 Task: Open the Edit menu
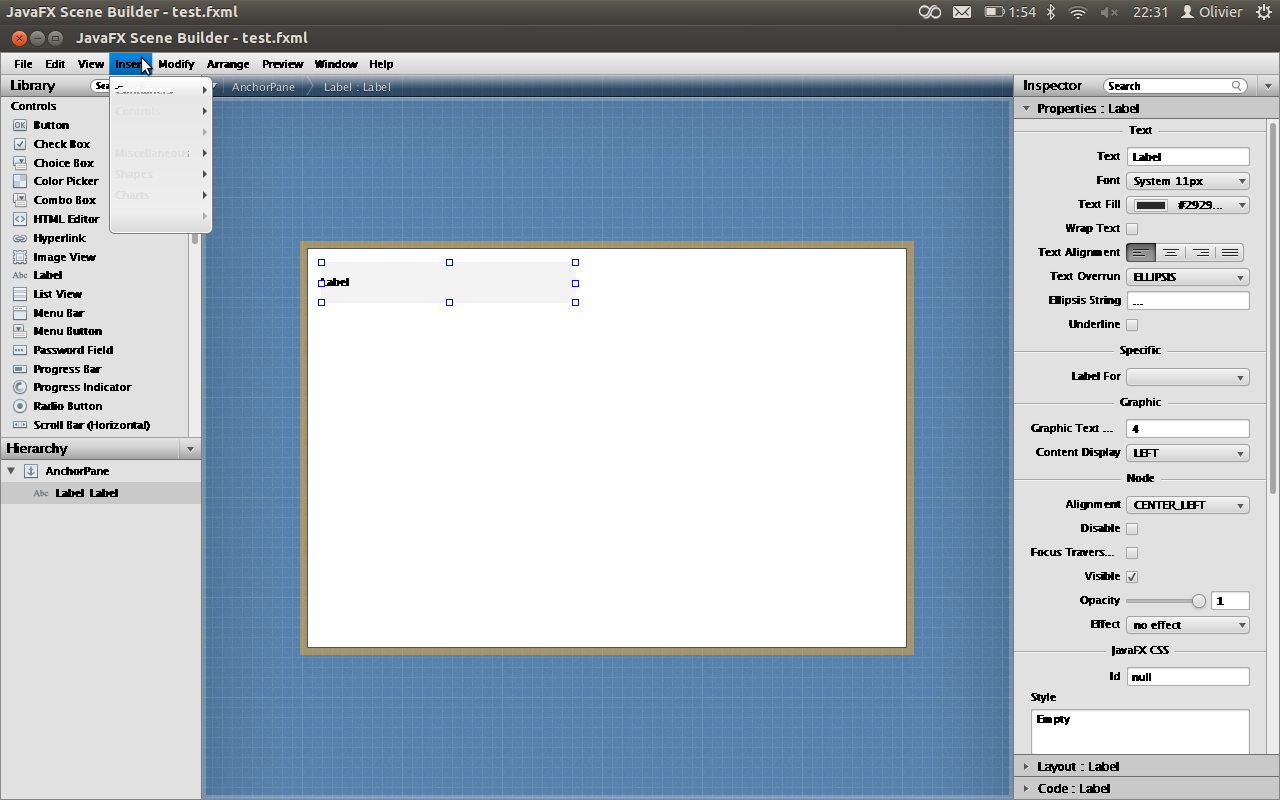tap(55, 64)
